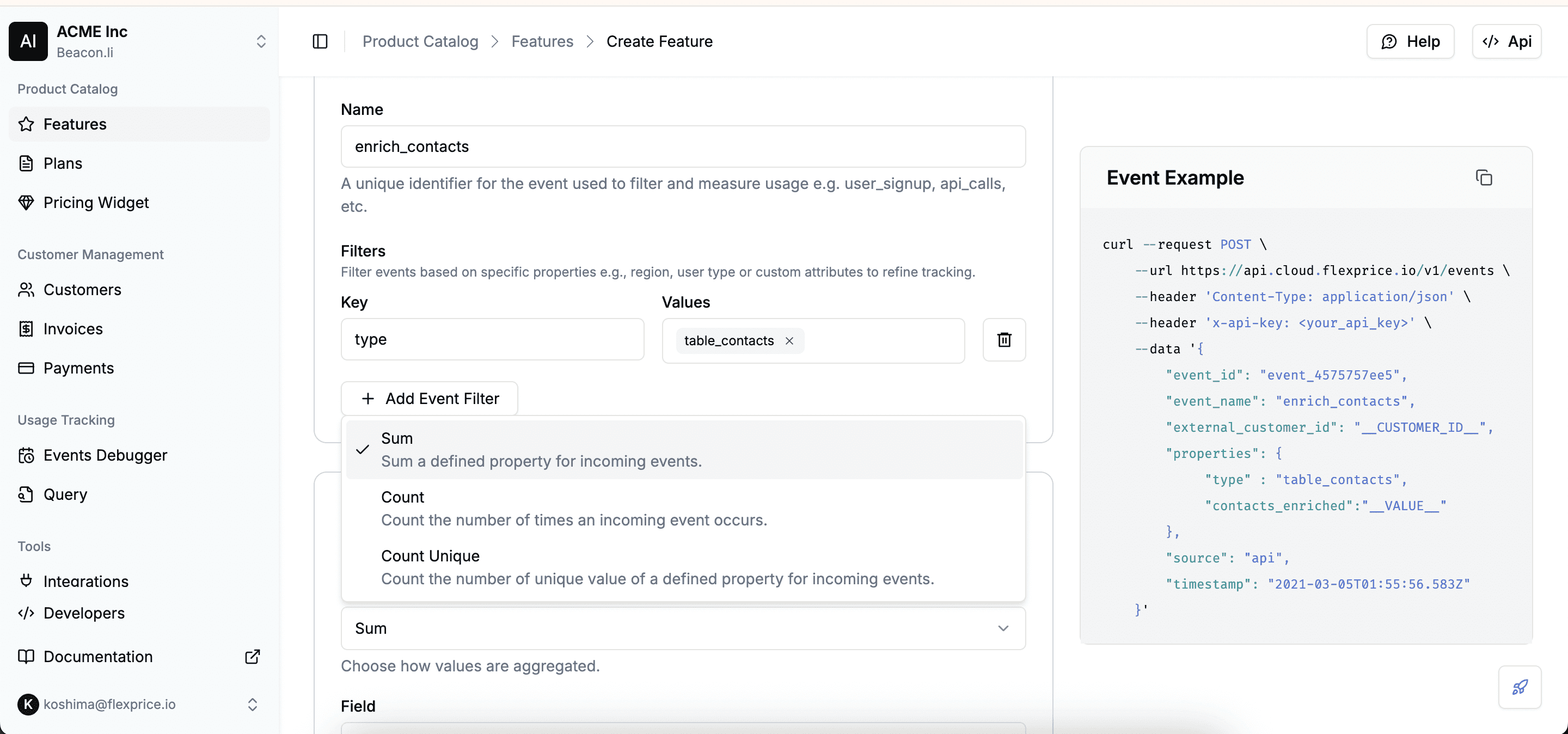Click the Events Debugger calendar icon

(26, 455)
